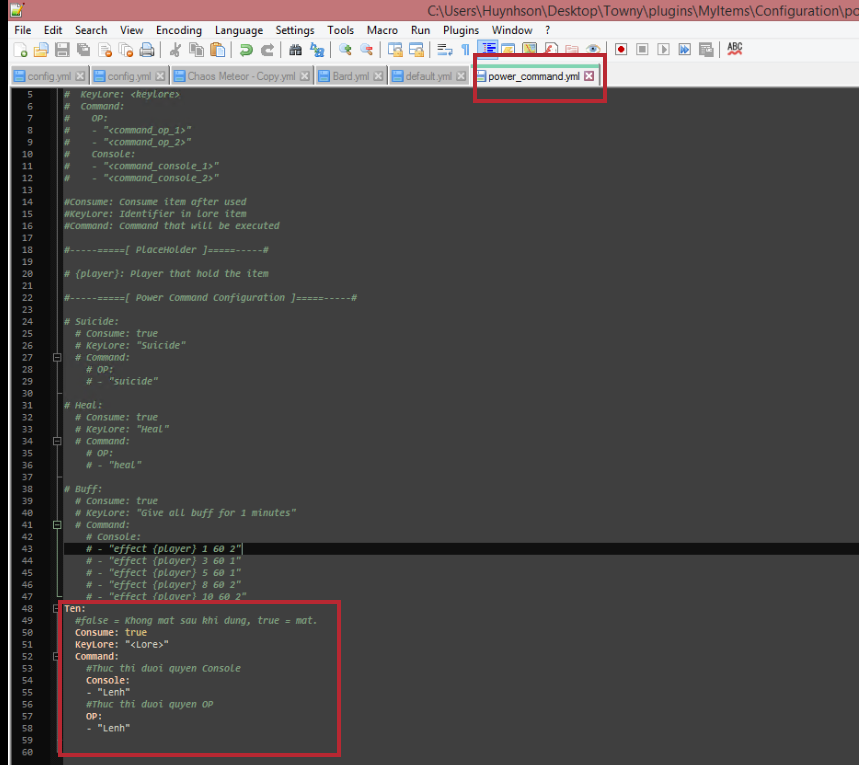The height and width of the screenshot is (765, 859).
Task: Toggle the Word Wrap toolbar button
Action: 444,49
